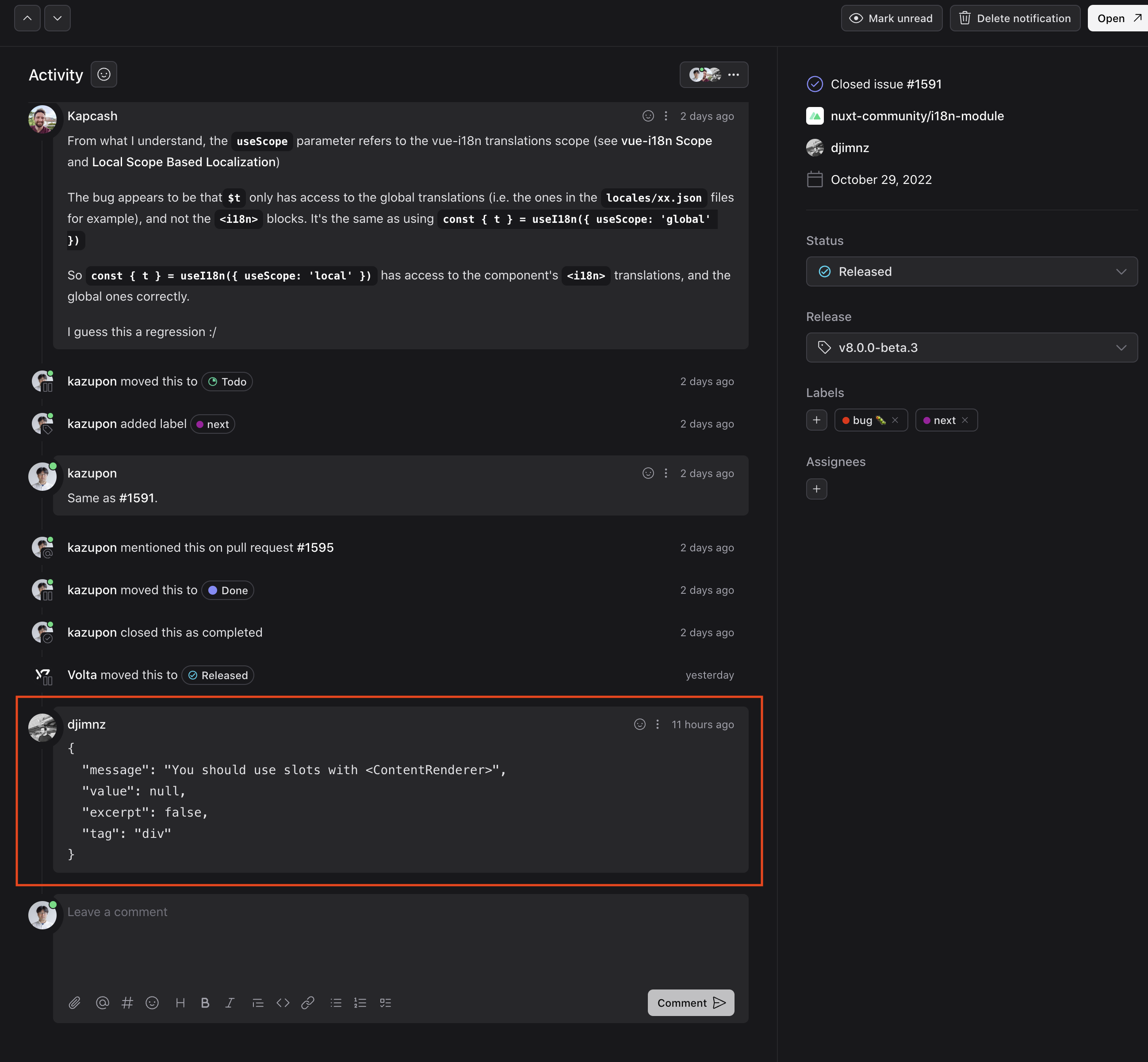Open the options menu on djimnz's comment
The width and height of the screenshot is (1148, 1062).
(x=658, y=724)
